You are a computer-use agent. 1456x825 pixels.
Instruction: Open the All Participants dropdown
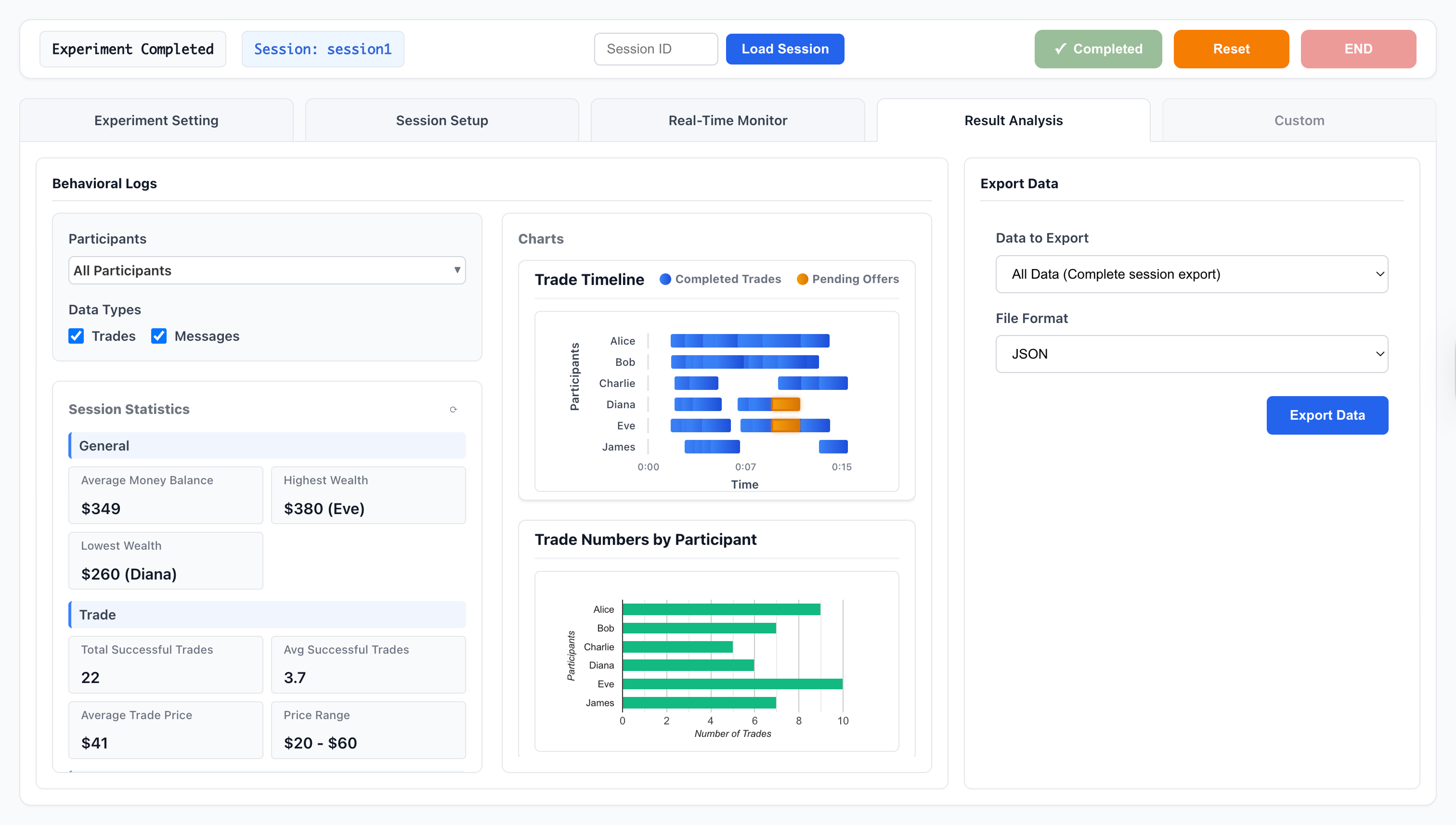267,271
